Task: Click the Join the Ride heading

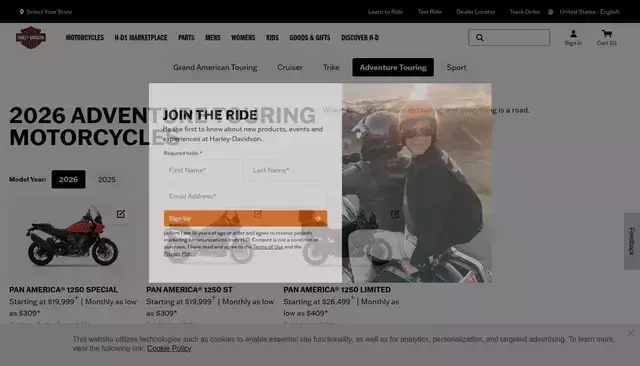Action: pyautogui.click(x=210, y=115)
